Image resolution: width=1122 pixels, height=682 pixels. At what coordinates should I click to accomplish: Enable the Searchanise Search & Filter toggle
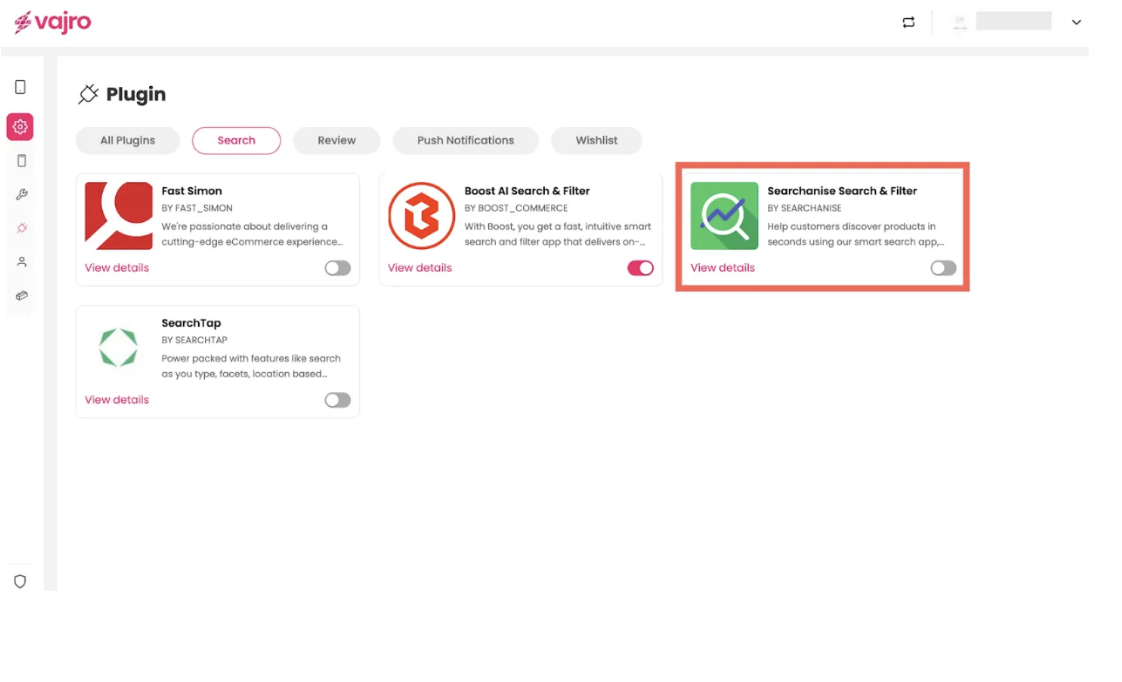[943, 268]
